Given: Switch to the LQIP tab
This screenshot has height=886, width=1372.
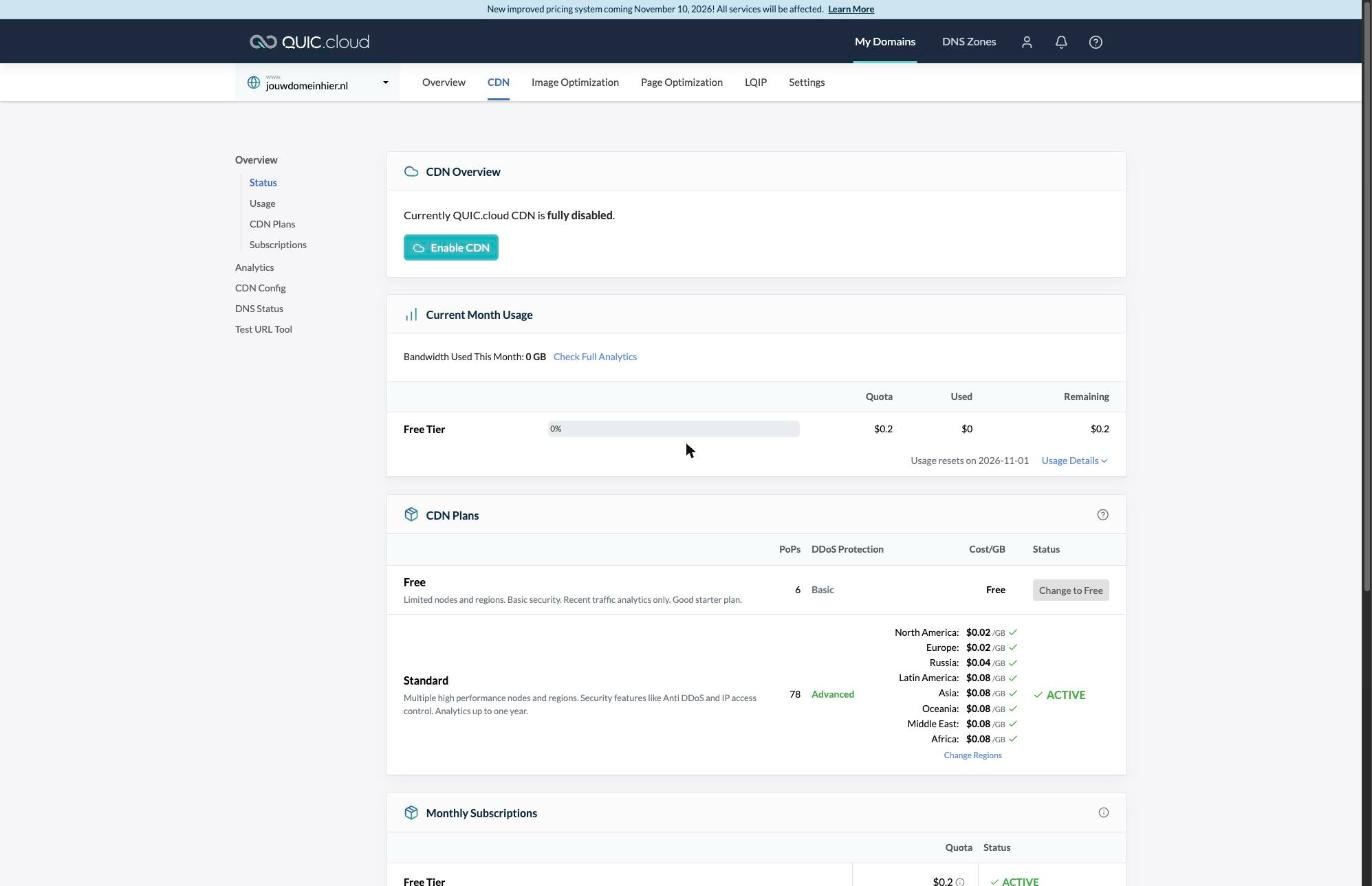Looking at the screenshot, I should point(756,83).
